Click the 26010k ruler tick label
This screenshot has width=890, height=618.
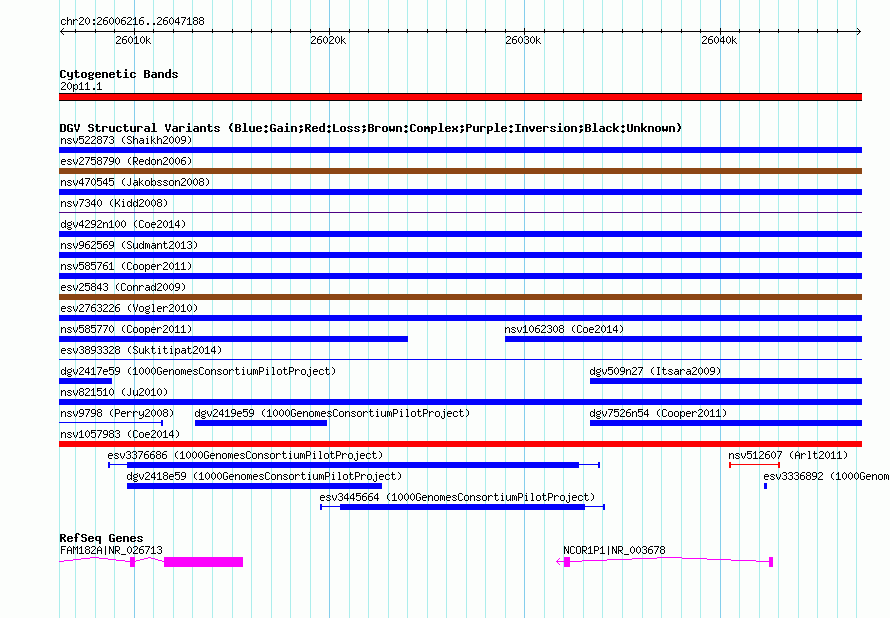coord(133,40)
